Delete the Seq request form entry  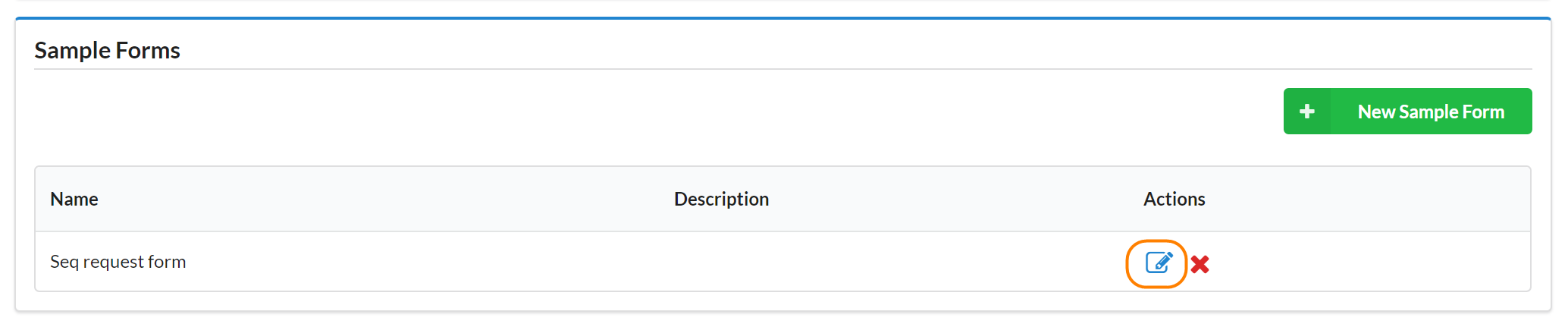(1200, 264)
